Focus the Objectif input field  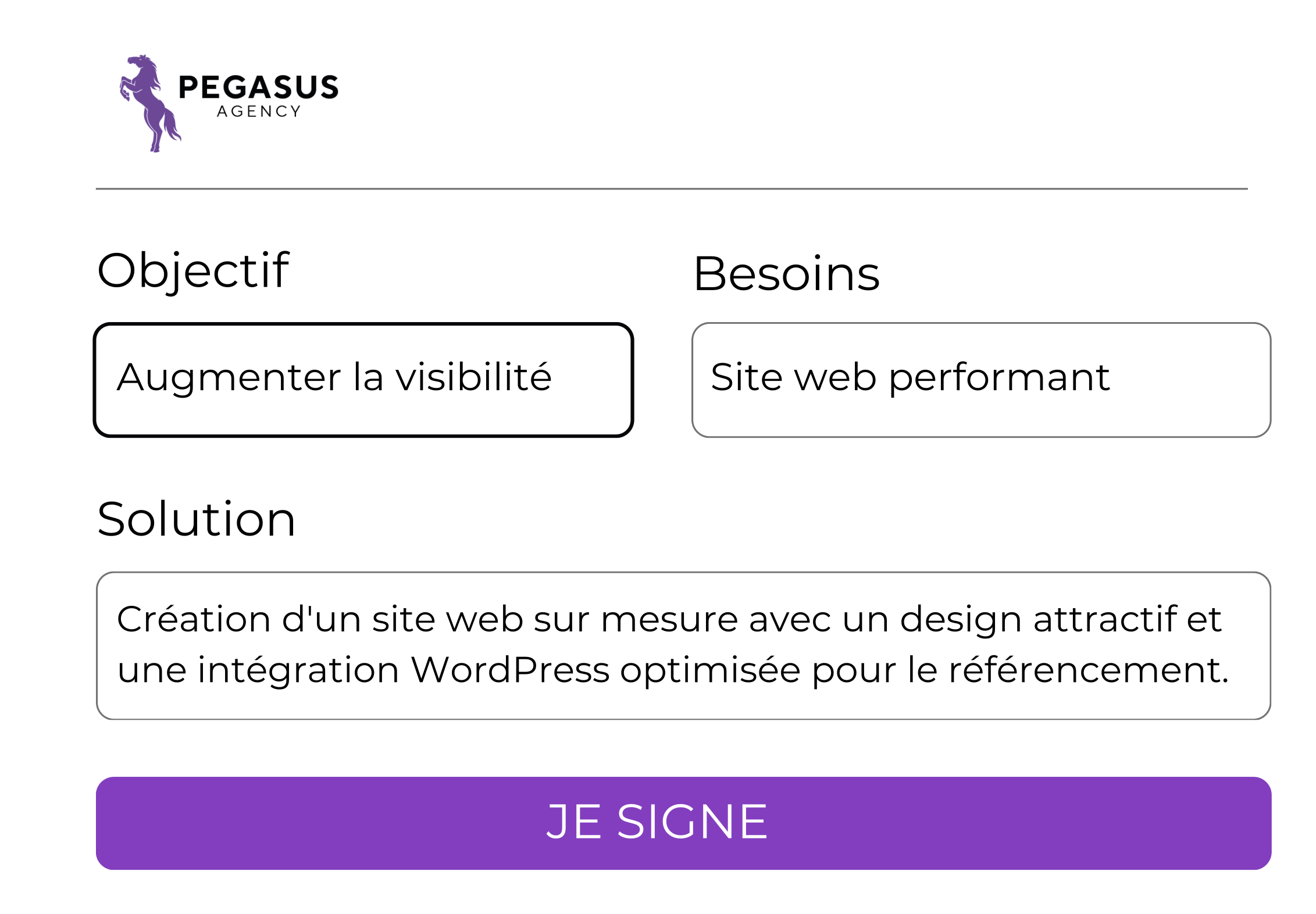pyautogui.click(x=363, y=380)
